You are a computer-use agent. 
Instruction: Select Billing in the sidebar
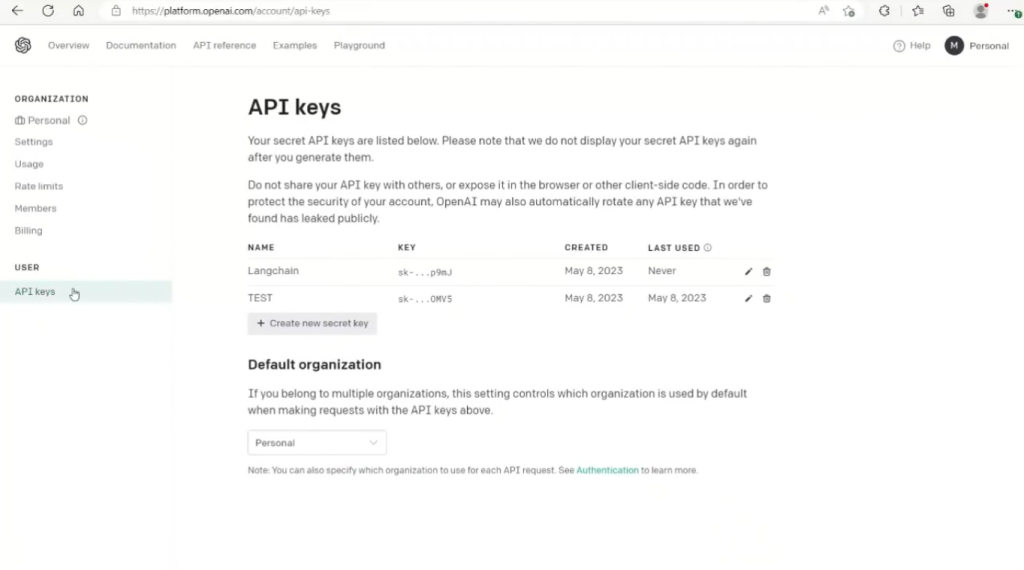tap(29, 231)
